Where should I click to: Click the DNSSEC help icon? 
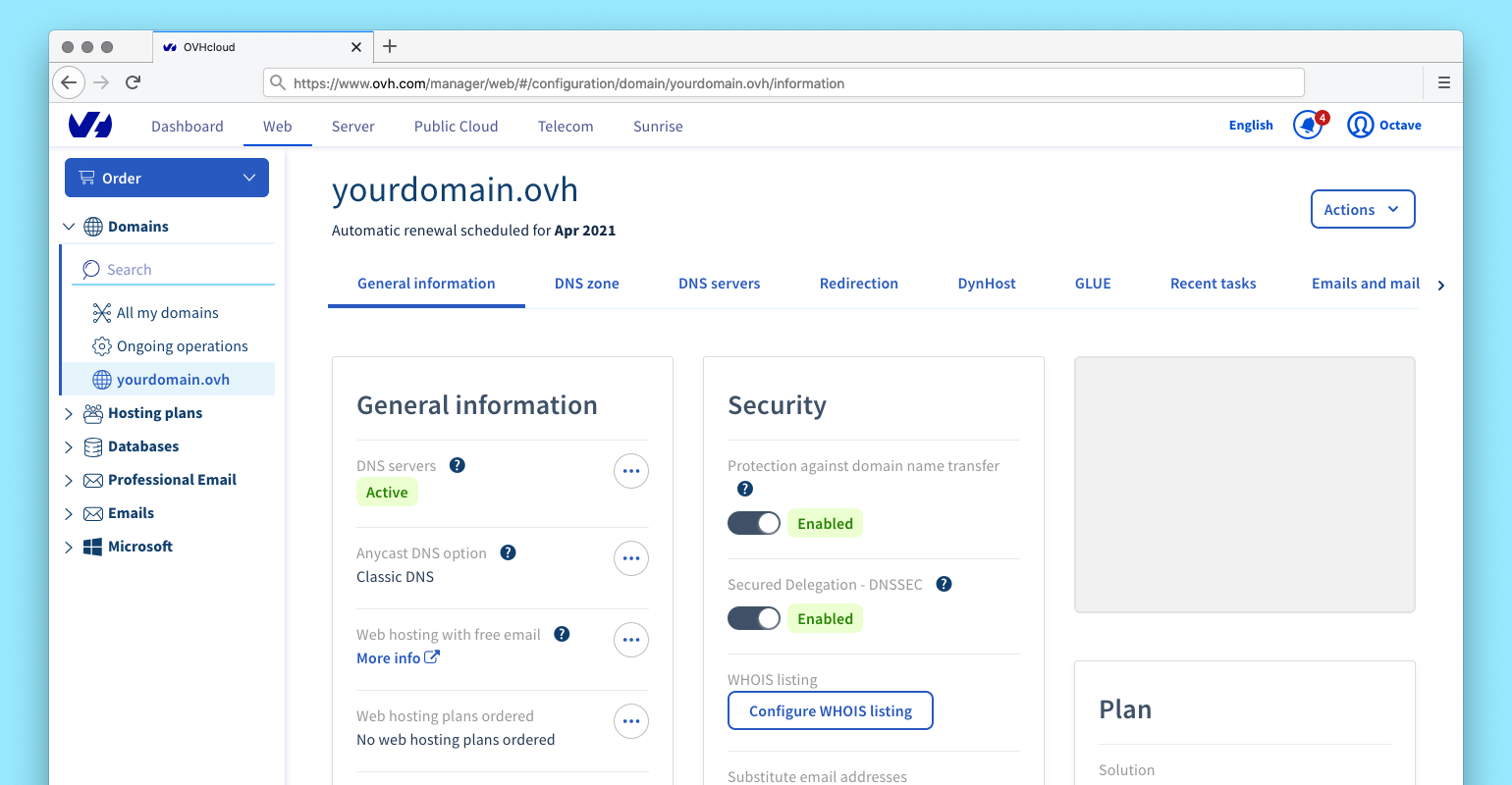pyautogui.click(x=944, y=584)
